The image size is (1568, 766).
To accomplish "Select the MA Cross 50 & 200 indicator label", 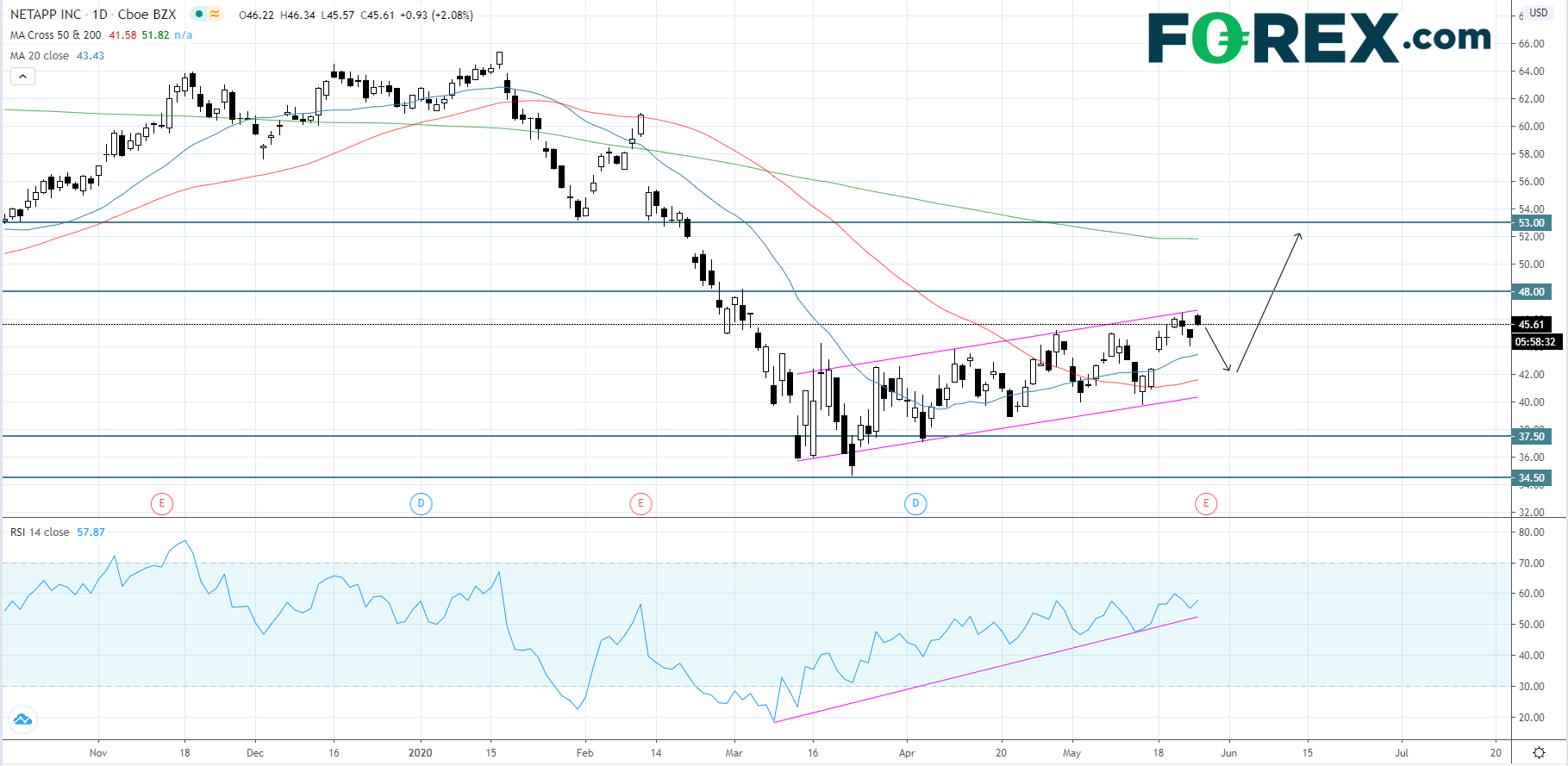I will pyautogui.click(x=55, y=35).
